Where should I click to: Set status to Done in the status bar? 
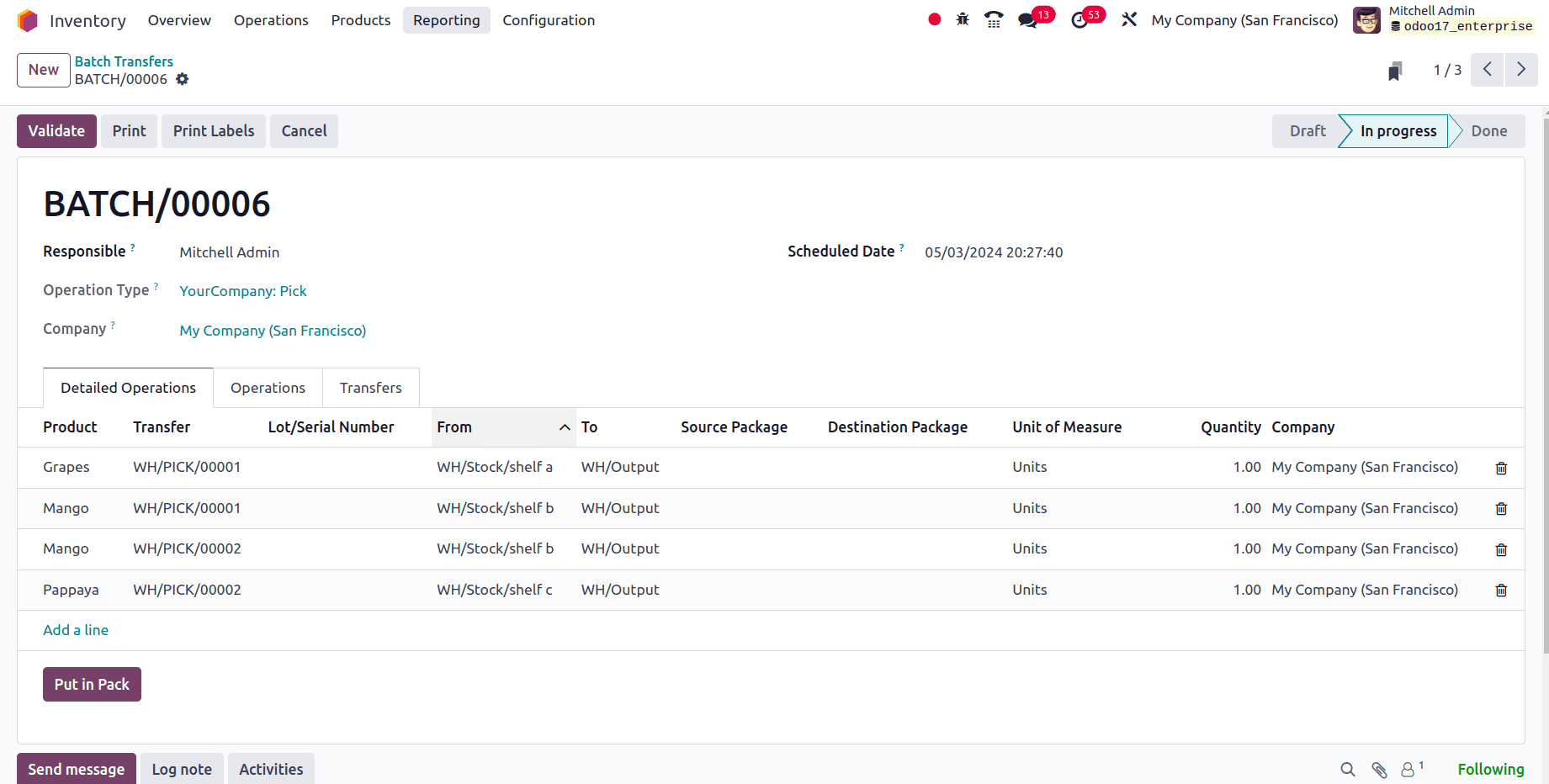(1488, 131)
